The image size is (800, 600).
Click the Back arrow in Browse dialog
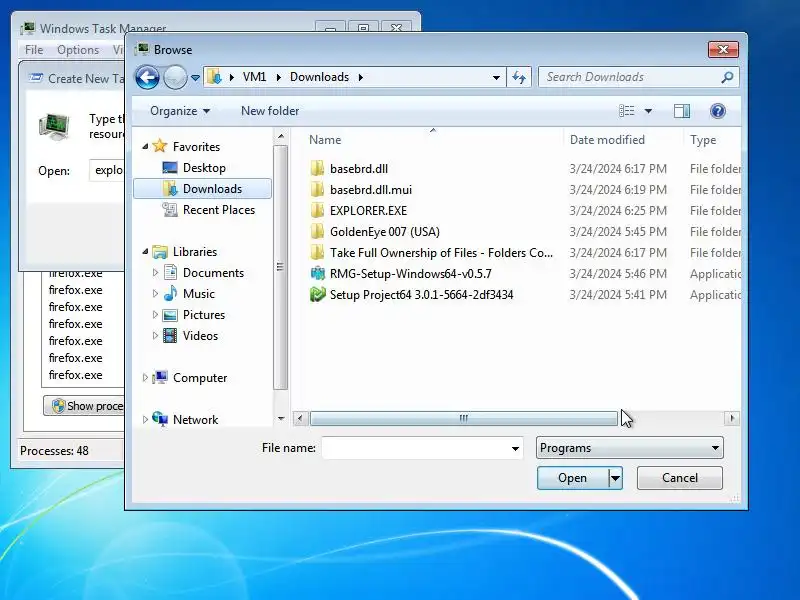[x=147, y=78]
